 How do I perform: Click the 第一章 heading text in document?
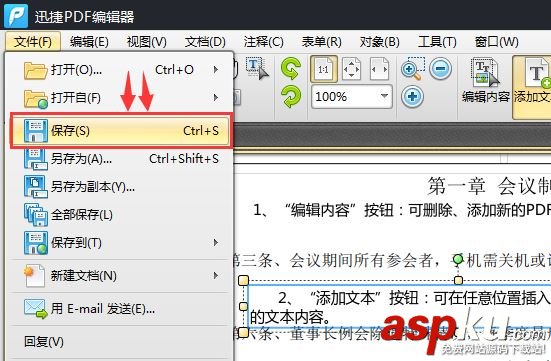(x=456, y=186)
